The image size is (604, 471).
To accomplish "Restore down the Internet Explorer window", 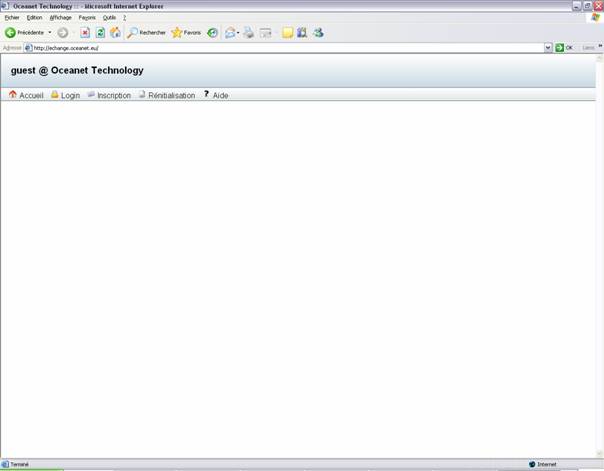I will 587,6.
